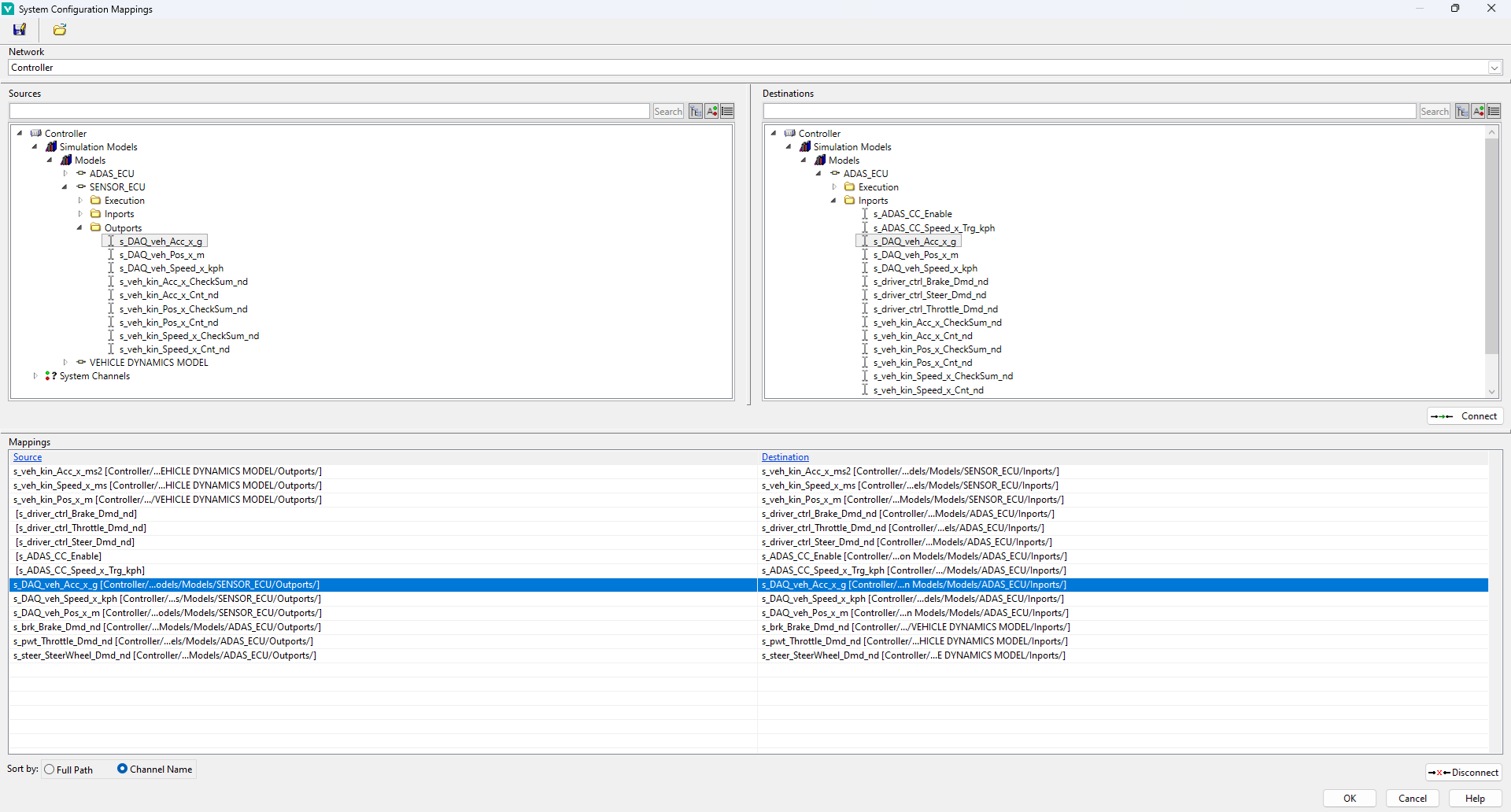Select the Full Path sort radio button
Viewport: 1511px width, 812px height.
click(x=50, y=770)
